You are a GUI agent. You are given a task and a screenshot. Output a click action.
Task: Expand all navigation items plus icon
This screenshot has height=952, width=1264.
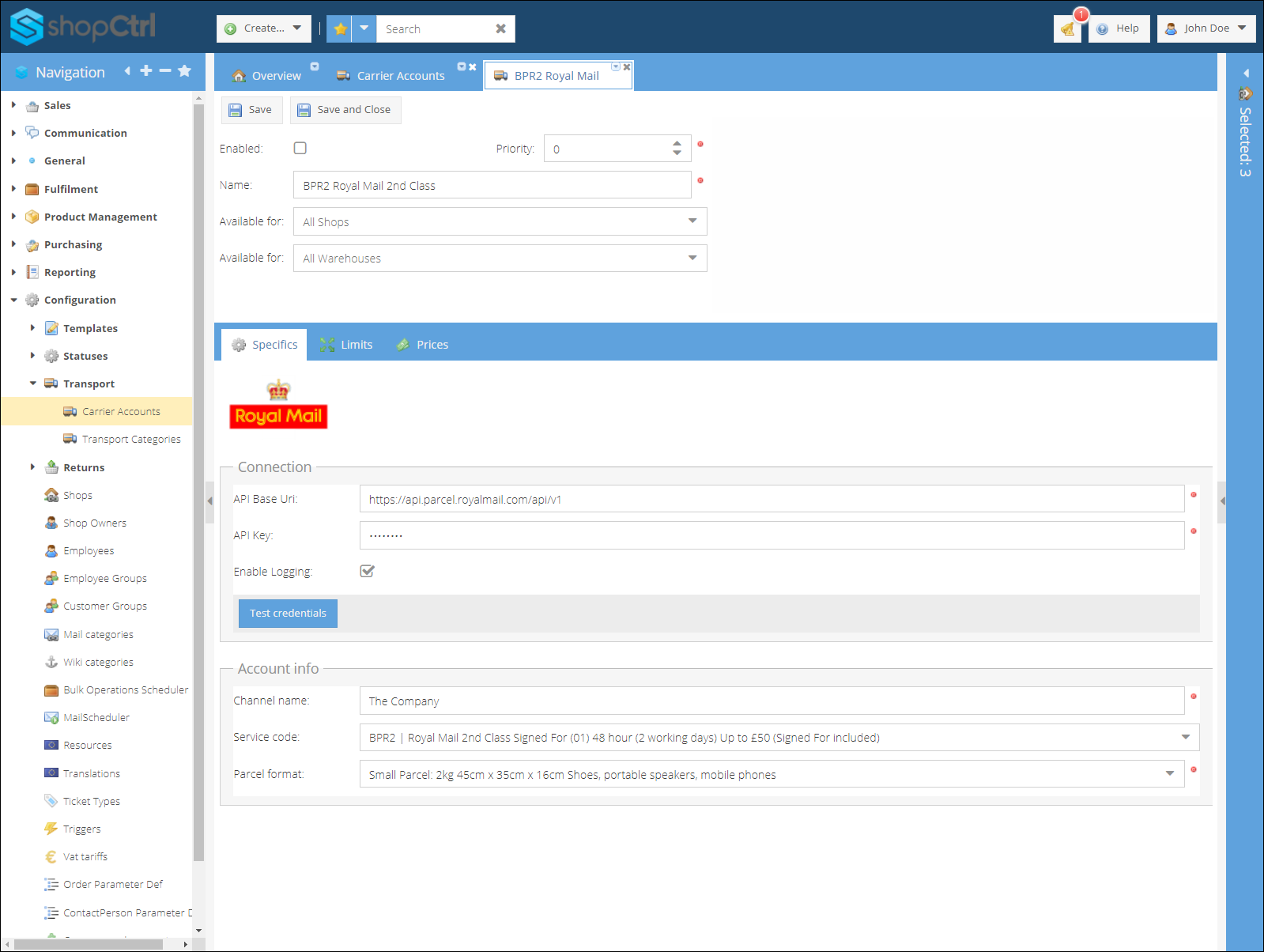coord(146,71)
